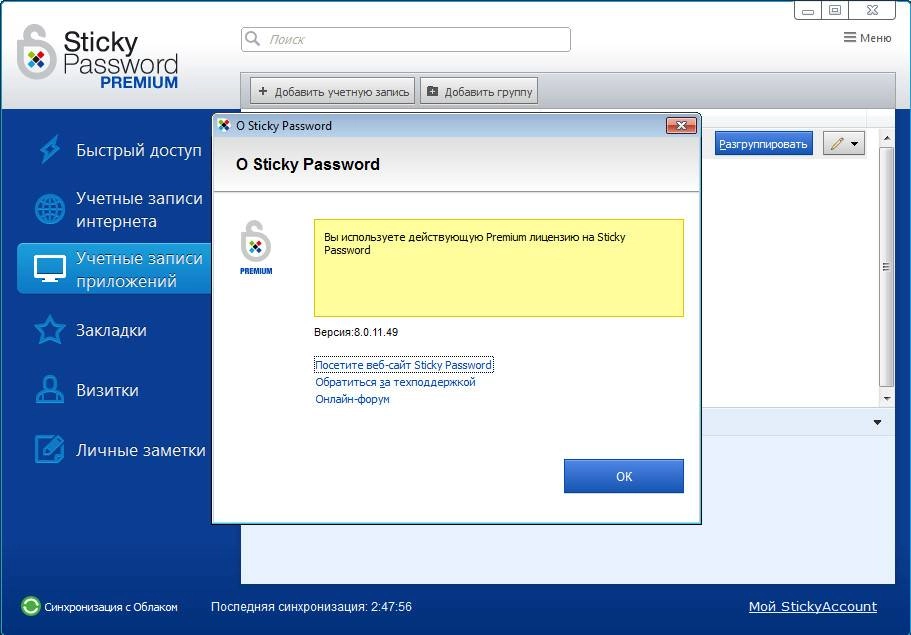Click the Premium padlock icon in dialog
Screen dimensions: 911x635
click(256, 241)
